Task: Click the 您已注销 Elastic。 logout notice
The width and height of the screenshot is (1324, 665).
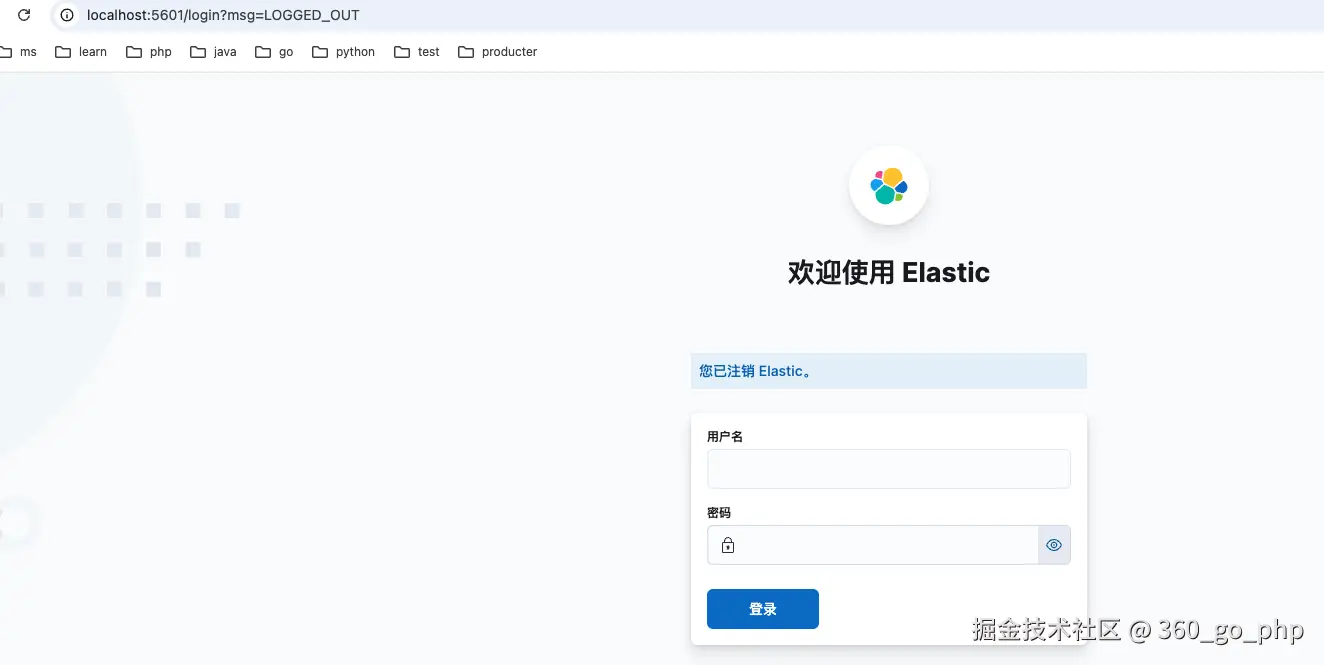Action: 889,371
